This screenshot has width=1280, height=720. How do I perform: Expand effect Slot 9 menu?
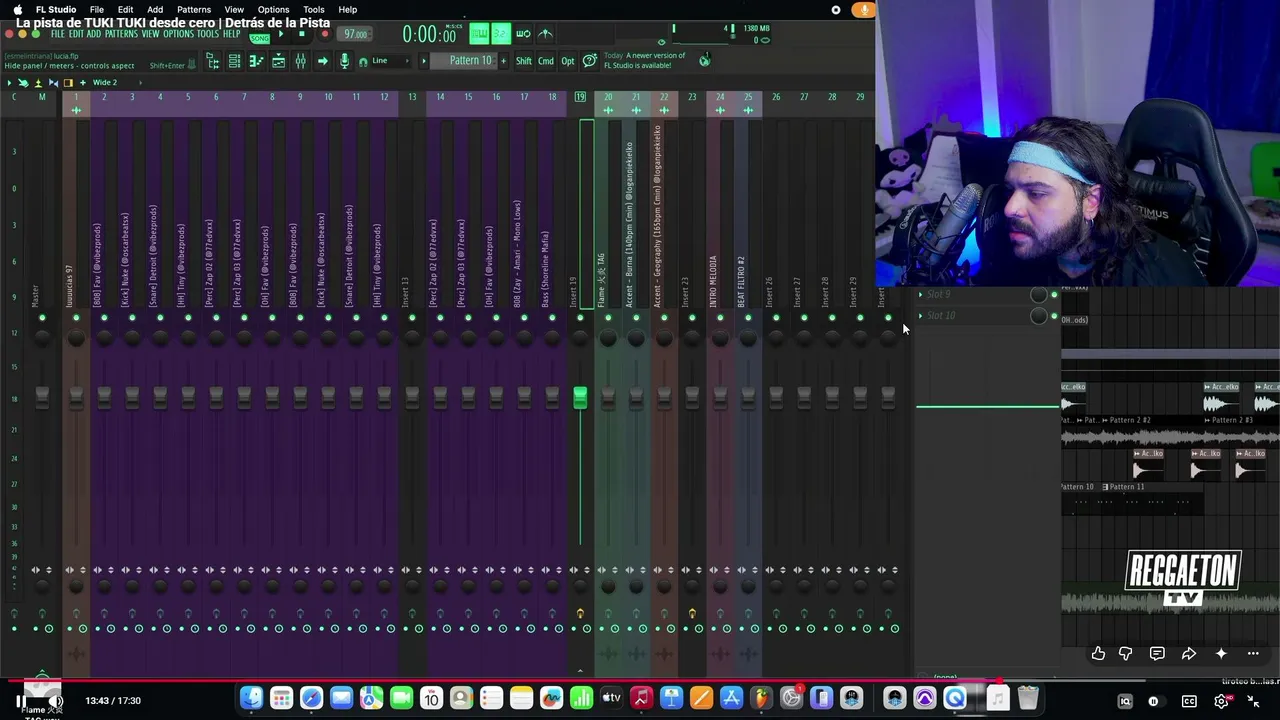coord(921,295)
